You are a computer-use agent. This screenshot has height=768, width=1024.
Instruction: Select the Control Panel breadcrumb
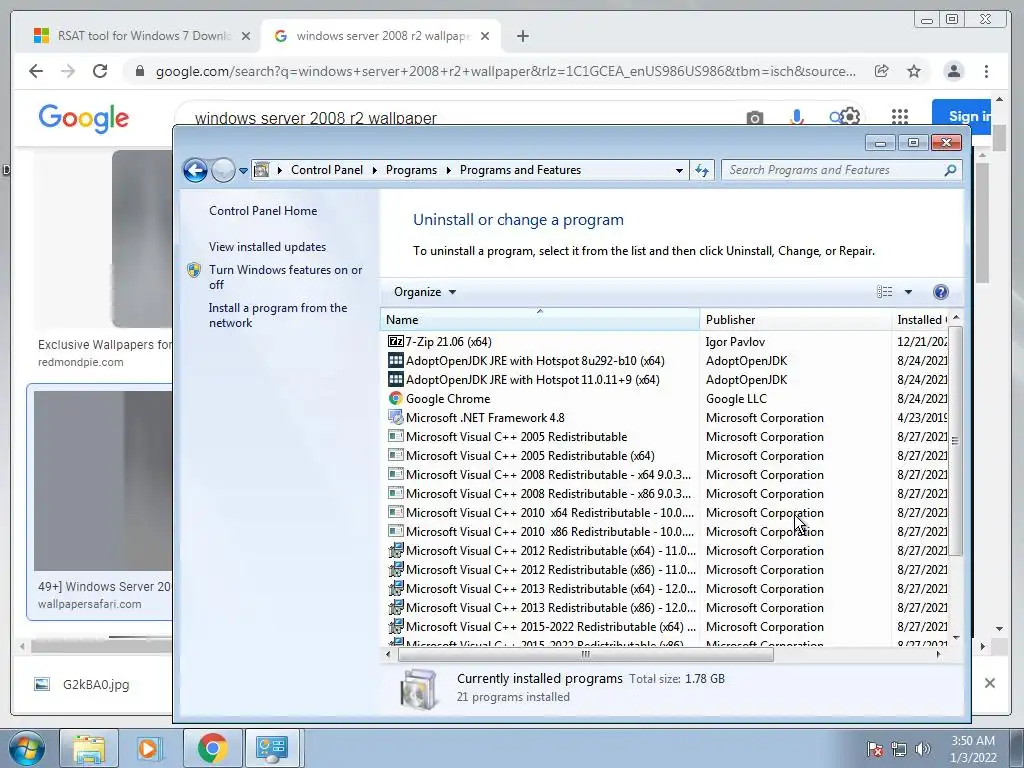point(327,170)
